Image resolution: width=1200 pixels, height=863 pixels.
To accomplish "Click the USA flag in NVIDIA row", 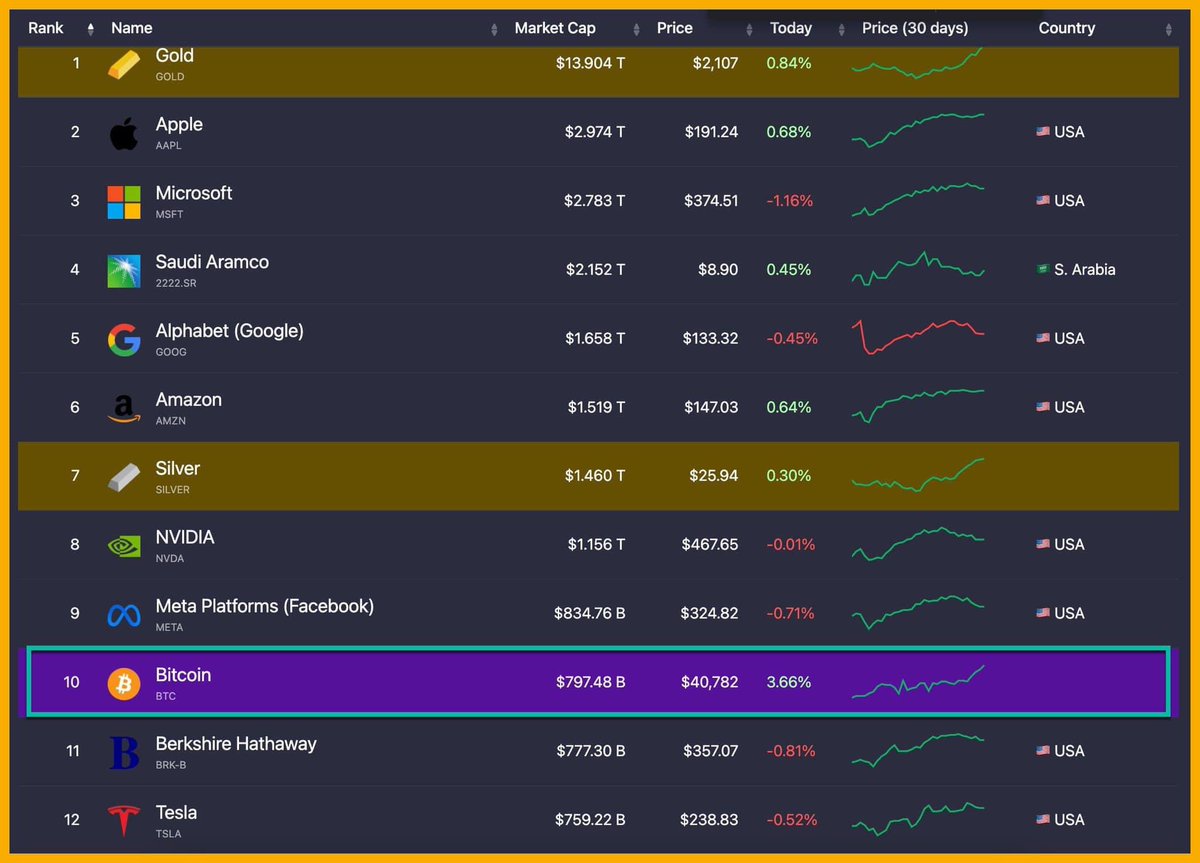I will tap(1043, 545).
